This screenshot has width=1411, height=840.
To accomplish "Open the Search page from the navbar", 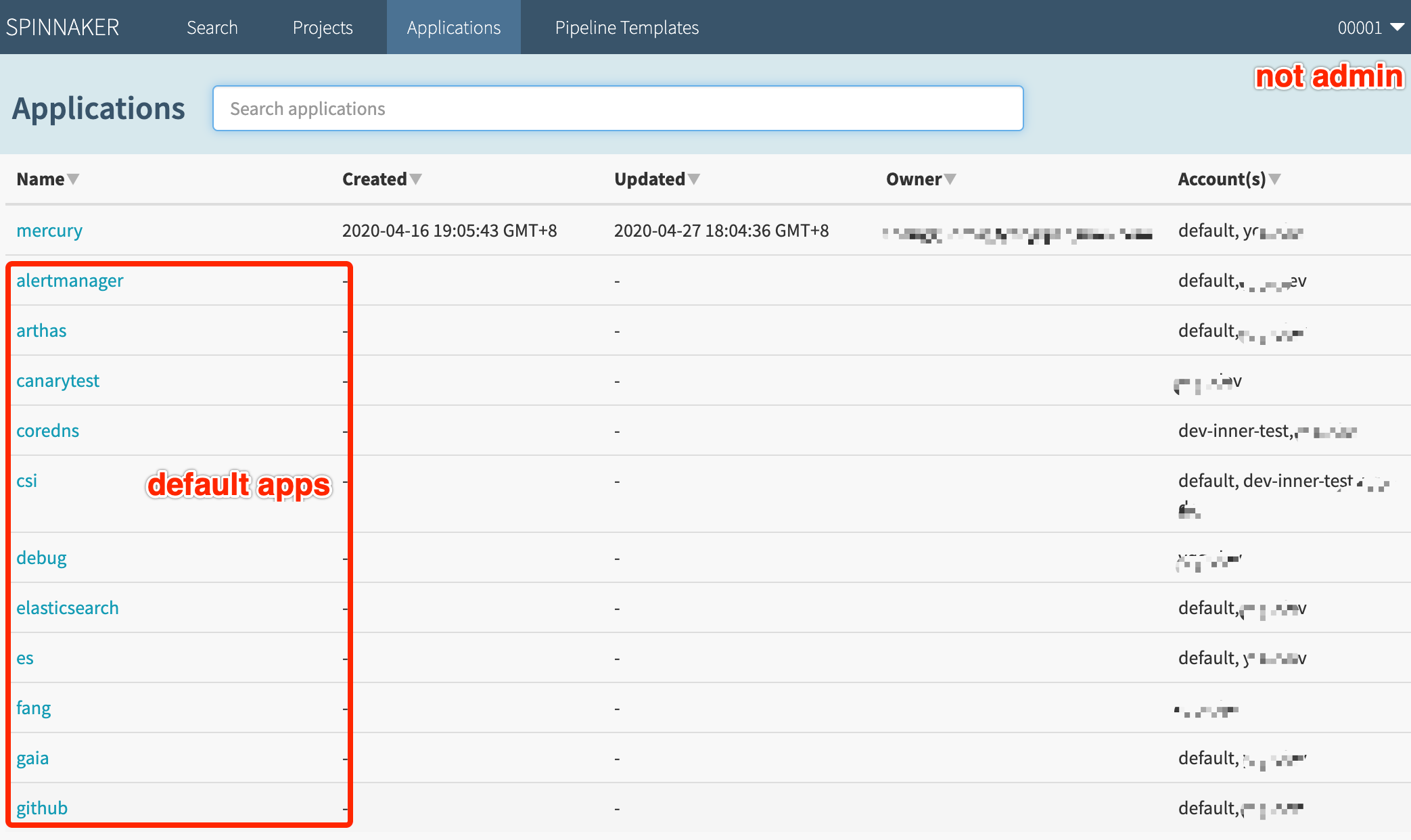I will (x=212, y=27).
